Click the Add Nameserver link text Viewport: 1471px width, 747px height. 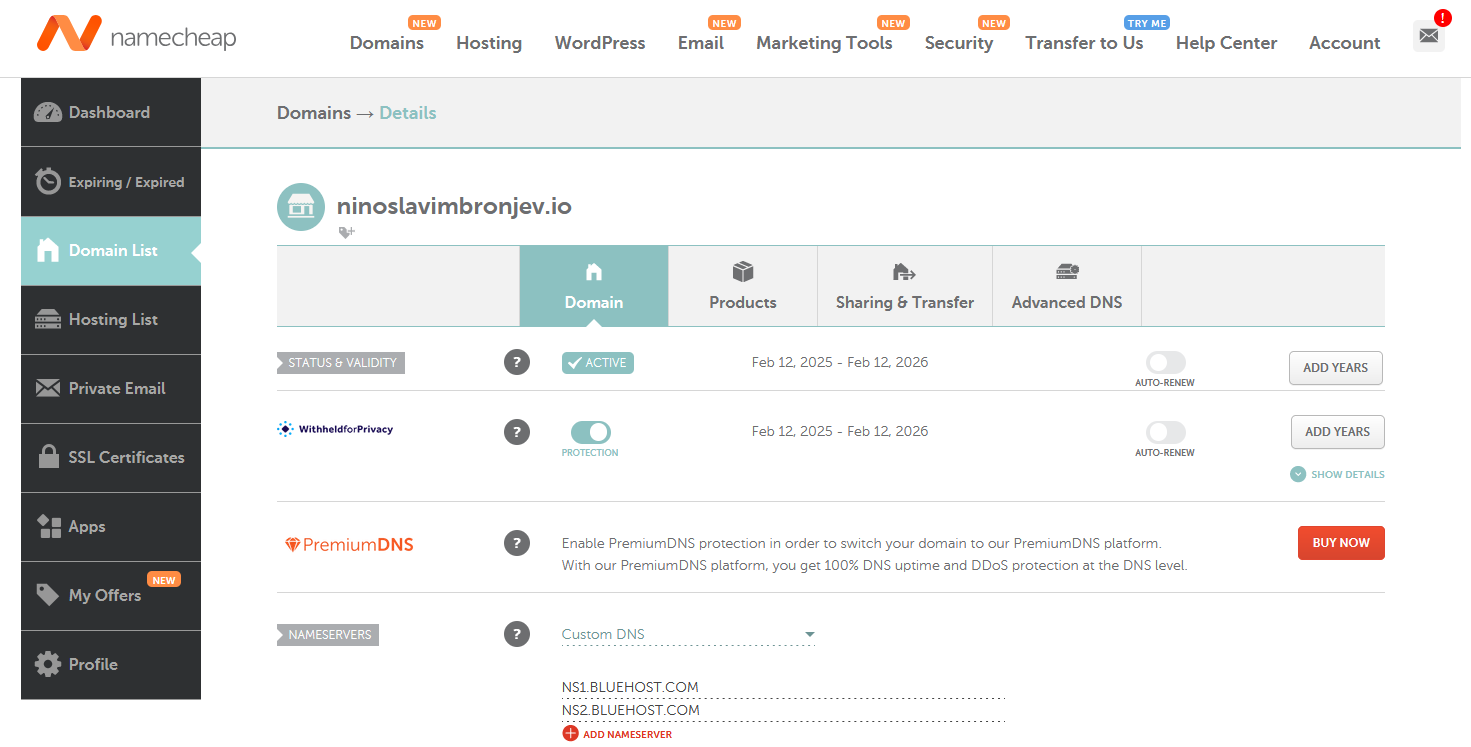[627, 734]
